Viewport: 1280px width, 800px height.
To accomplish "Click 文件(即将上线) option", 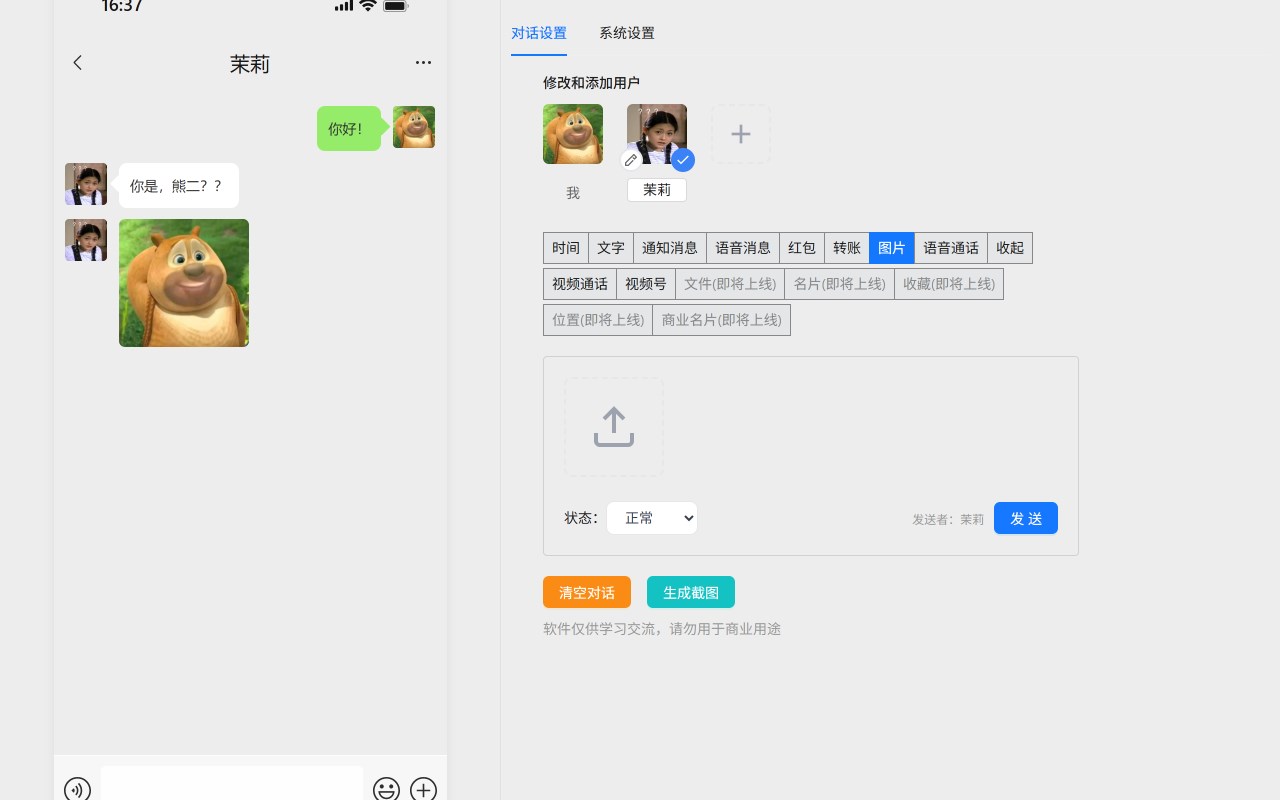I will (x=730, y=284).
